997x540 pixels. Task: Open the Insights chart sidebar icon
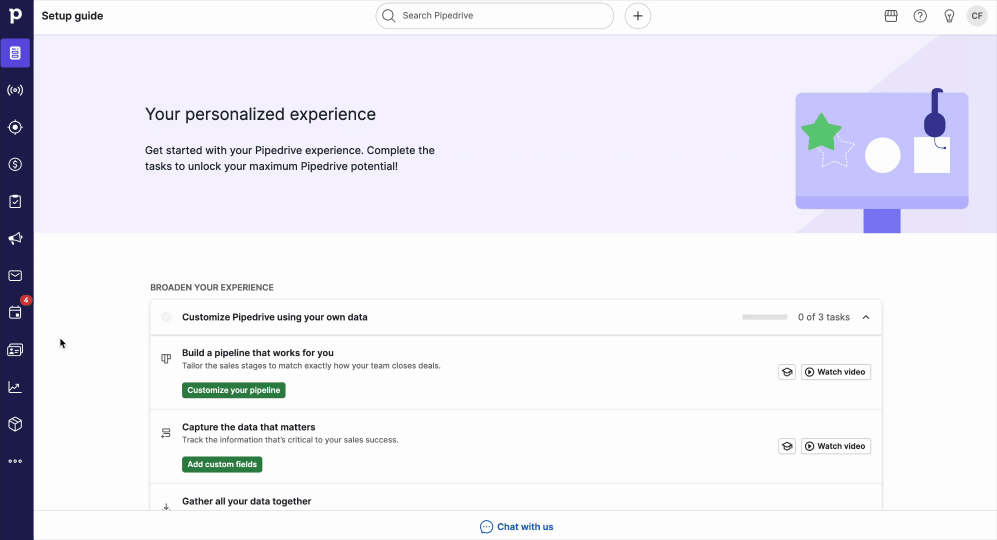coord(15,387)
